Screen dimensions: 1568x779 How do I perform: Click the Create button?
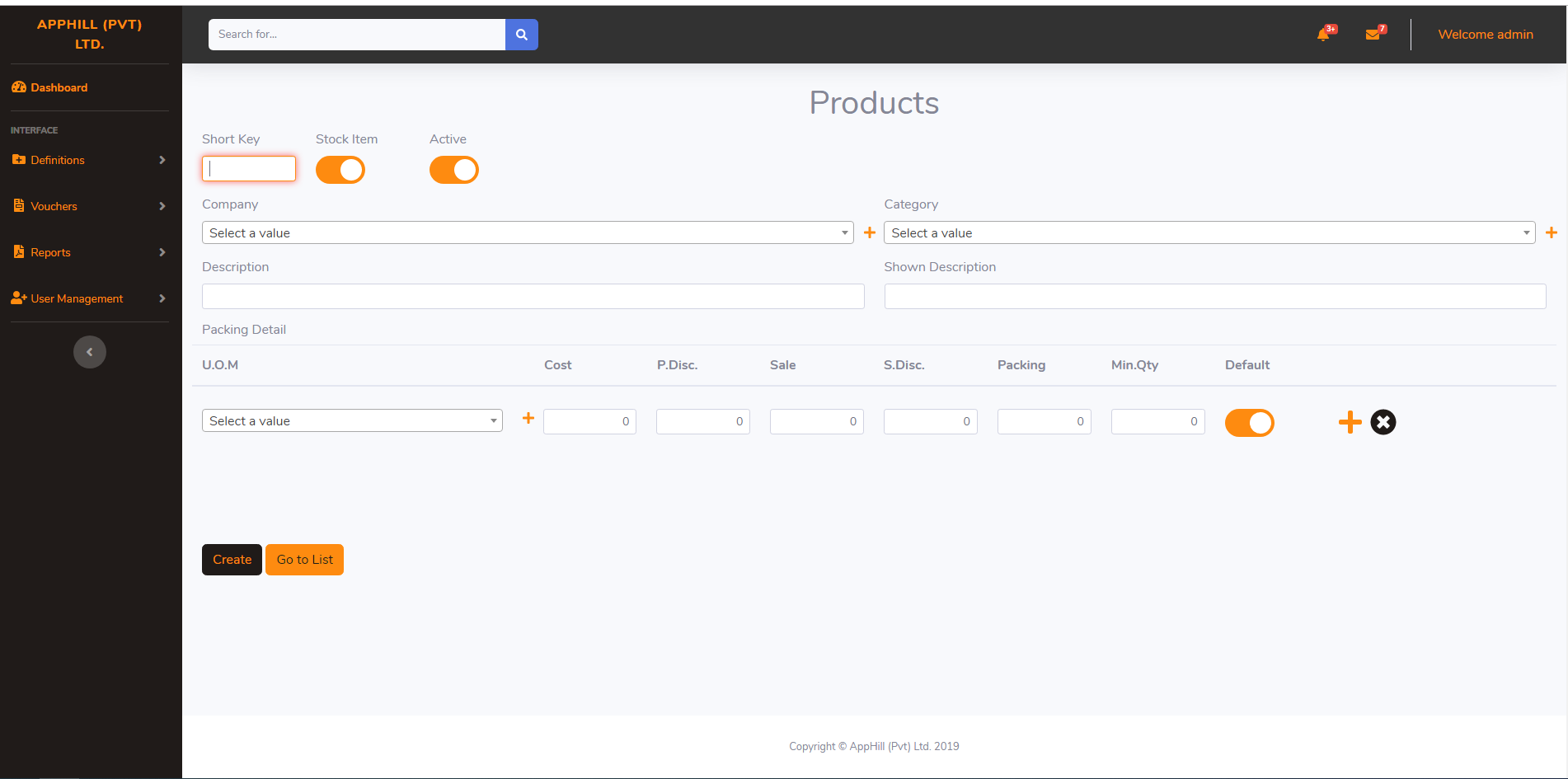232,560
